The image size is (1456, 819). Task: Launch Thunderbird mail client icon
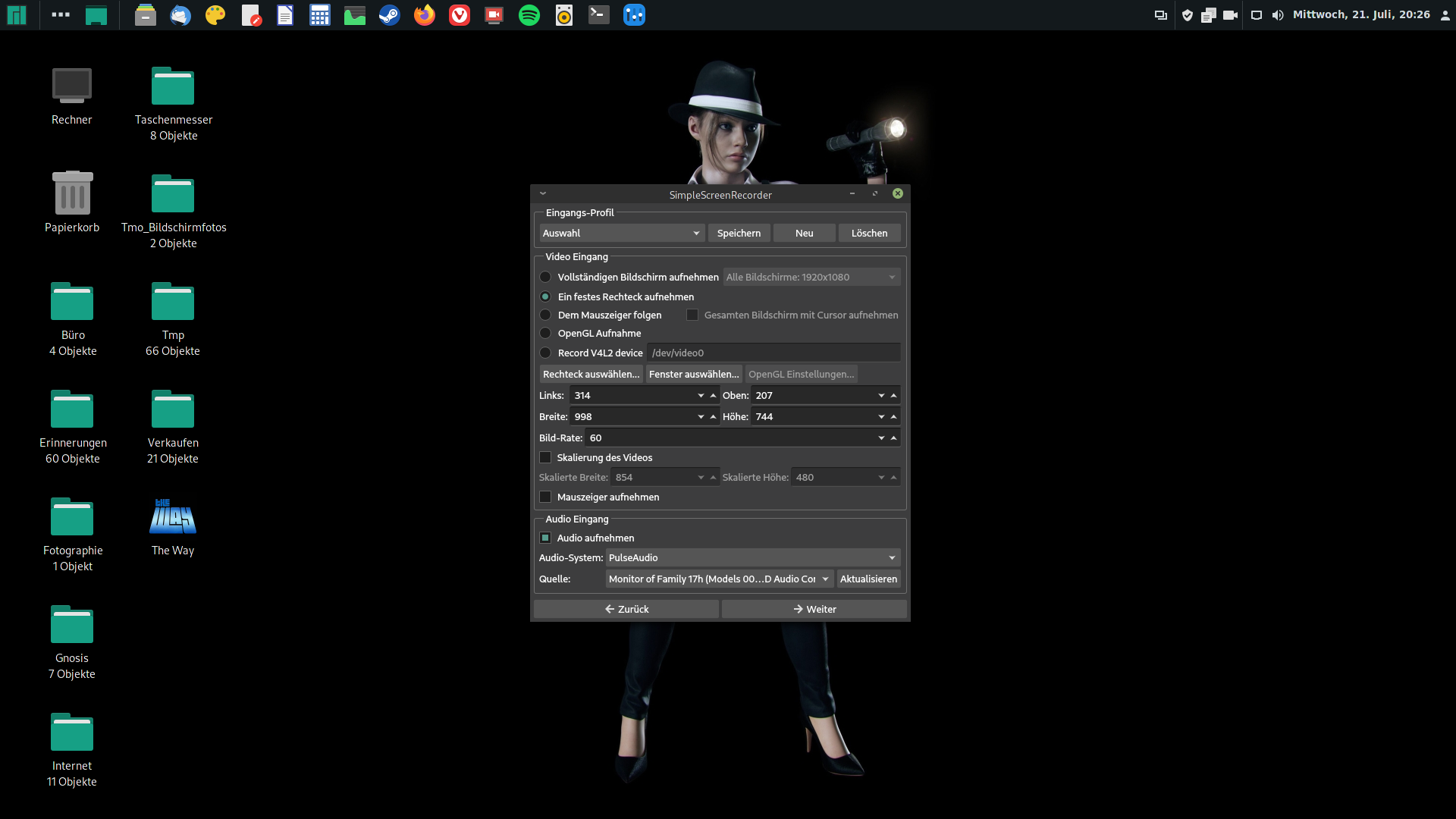pyautogui.click(x=180, y=15)
